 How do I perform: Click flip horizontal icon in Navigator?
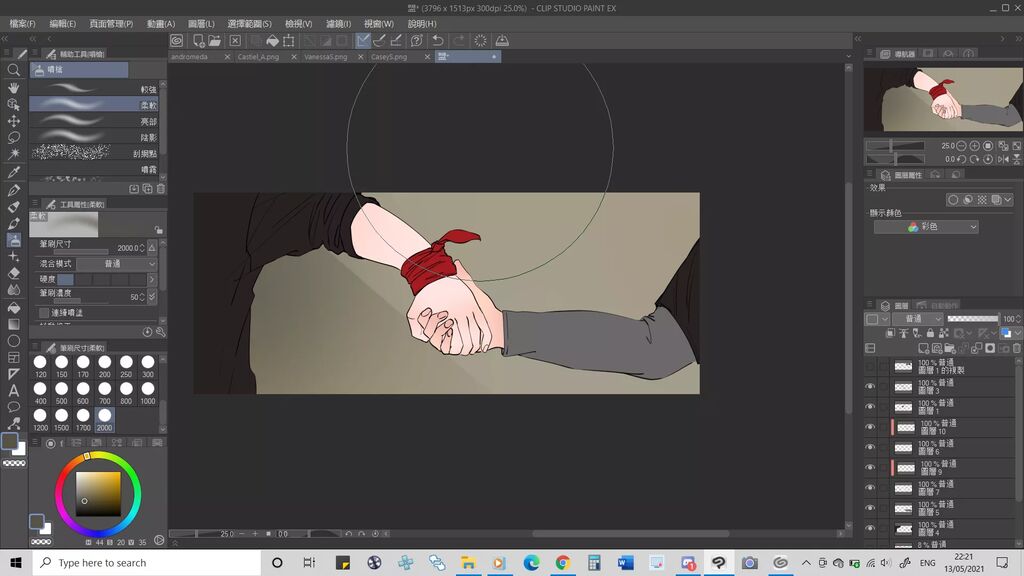1004,159
